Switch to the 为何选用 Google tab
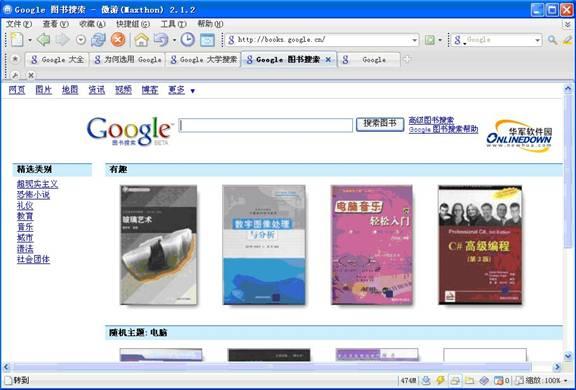The width and height of the screenshot is (576, 390). [x=127, y=59]
